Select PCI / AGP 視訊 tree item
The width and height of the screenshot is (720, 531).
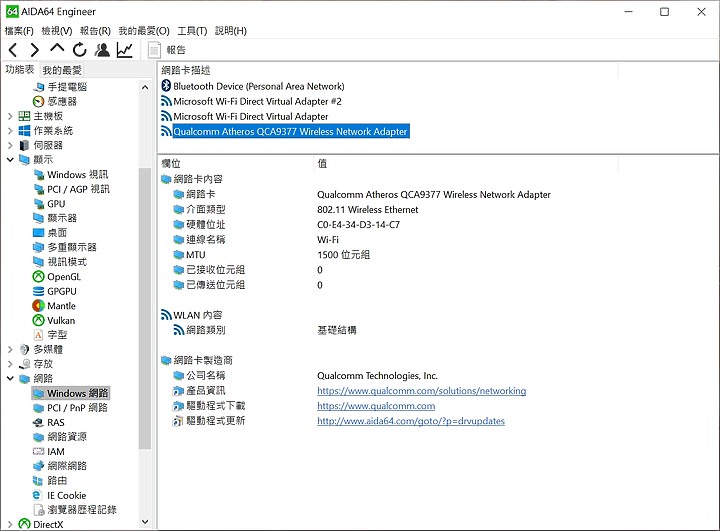pyautogui.click(x=72, y=189)
